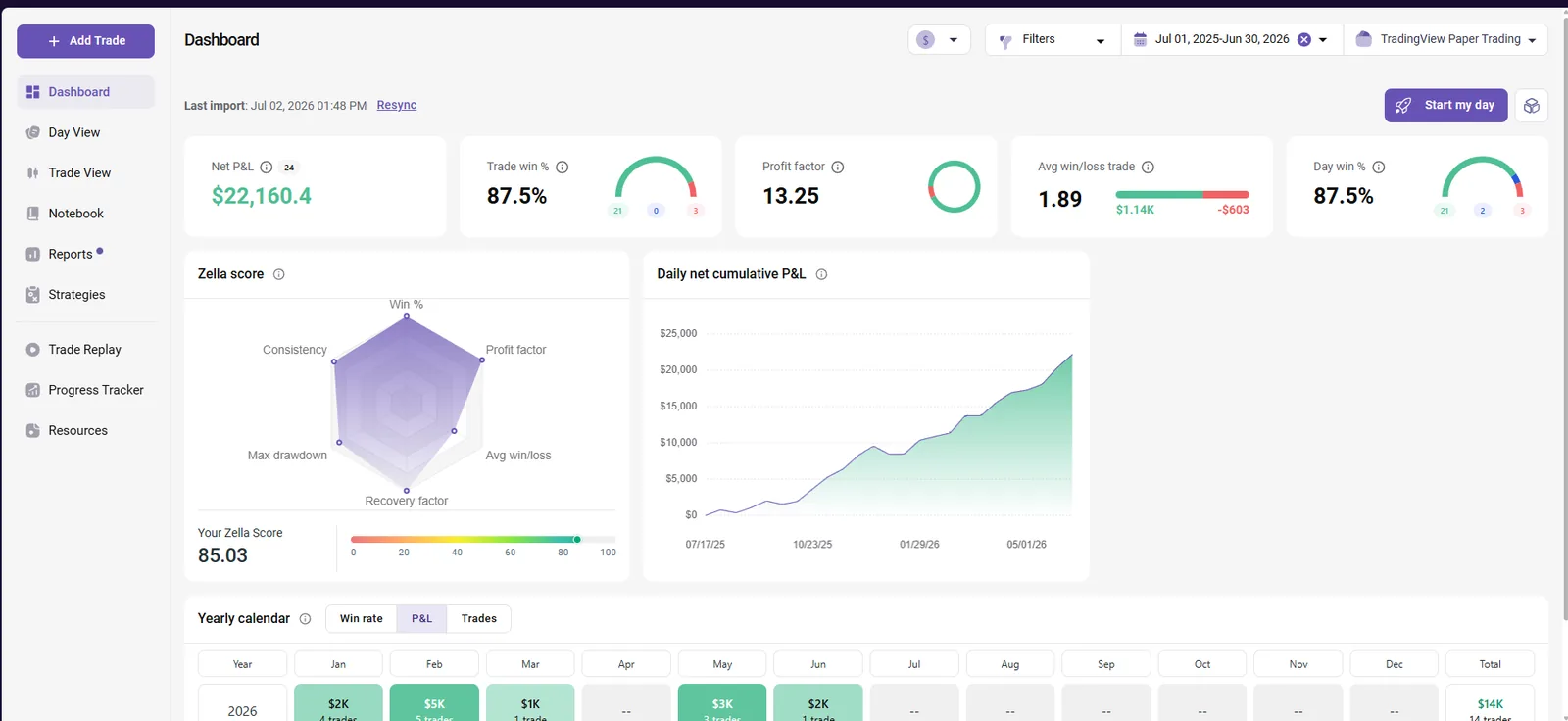Image resolution: width=1568 pixels, height=721 pixels.
Task: Click the calendar icon in date range
Action: click(1140, 39)
